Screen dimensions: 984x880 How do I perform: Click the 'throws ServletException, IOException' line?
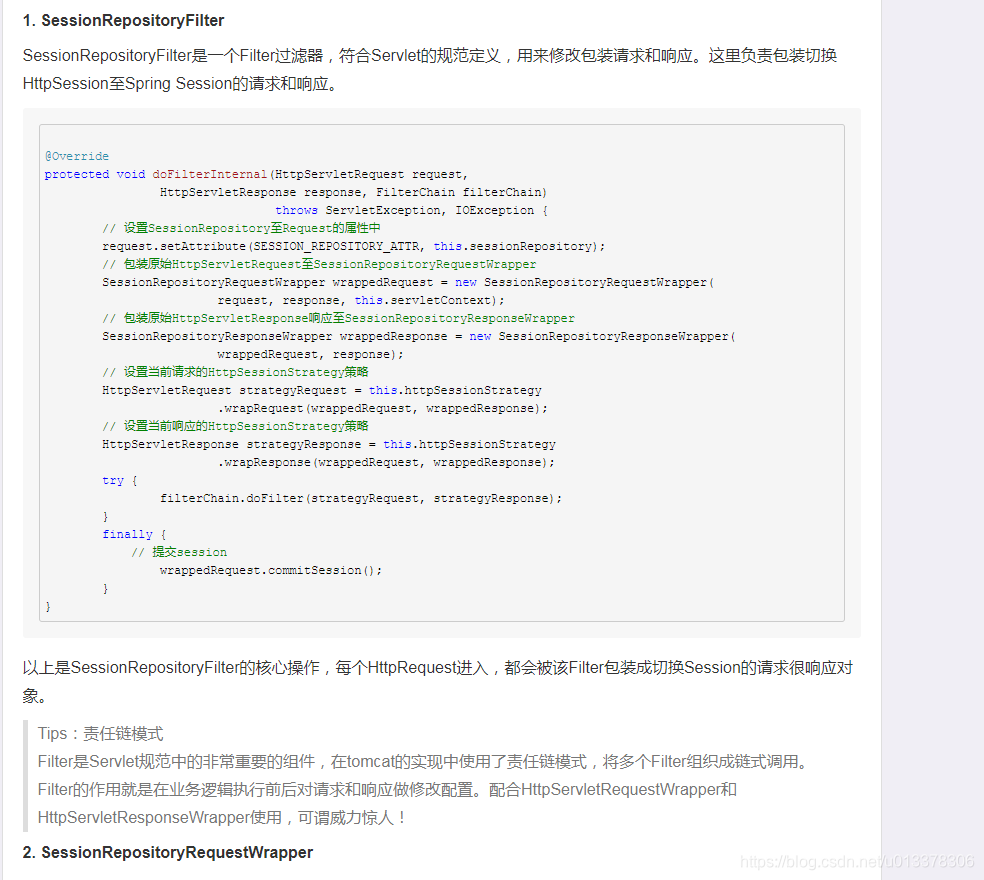point(412,210)
